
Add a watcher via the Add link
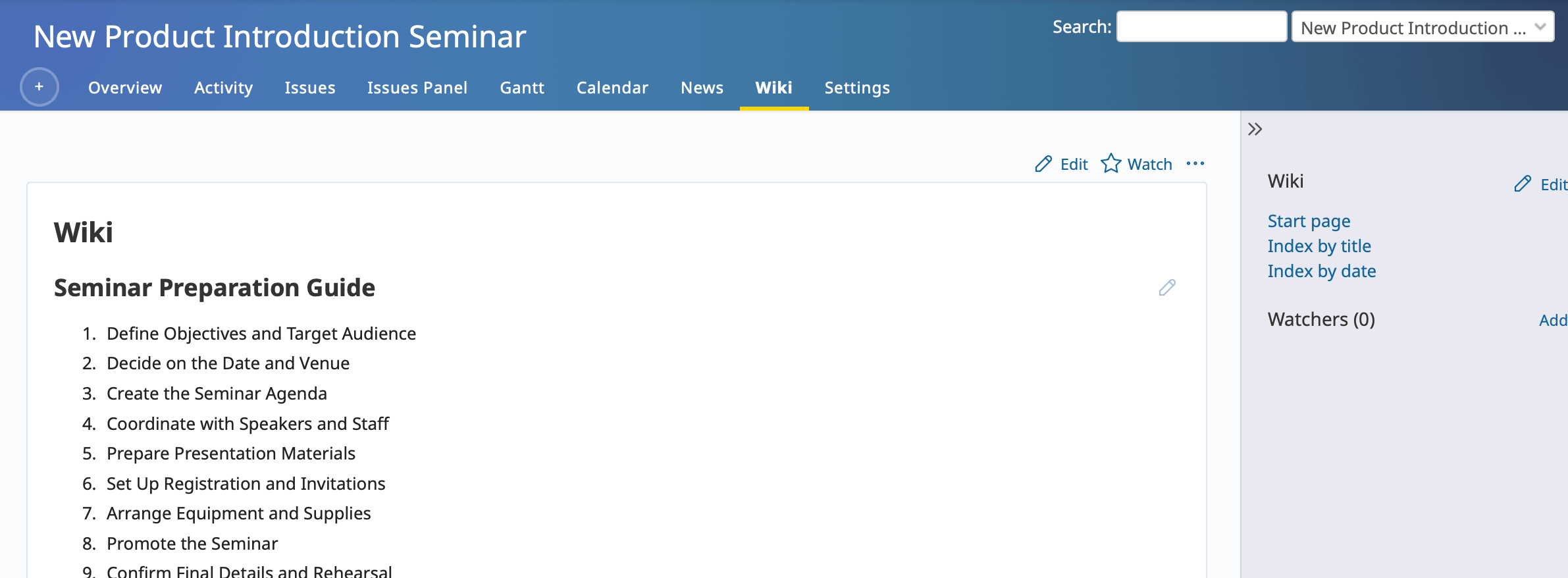tap(1552, 321)
